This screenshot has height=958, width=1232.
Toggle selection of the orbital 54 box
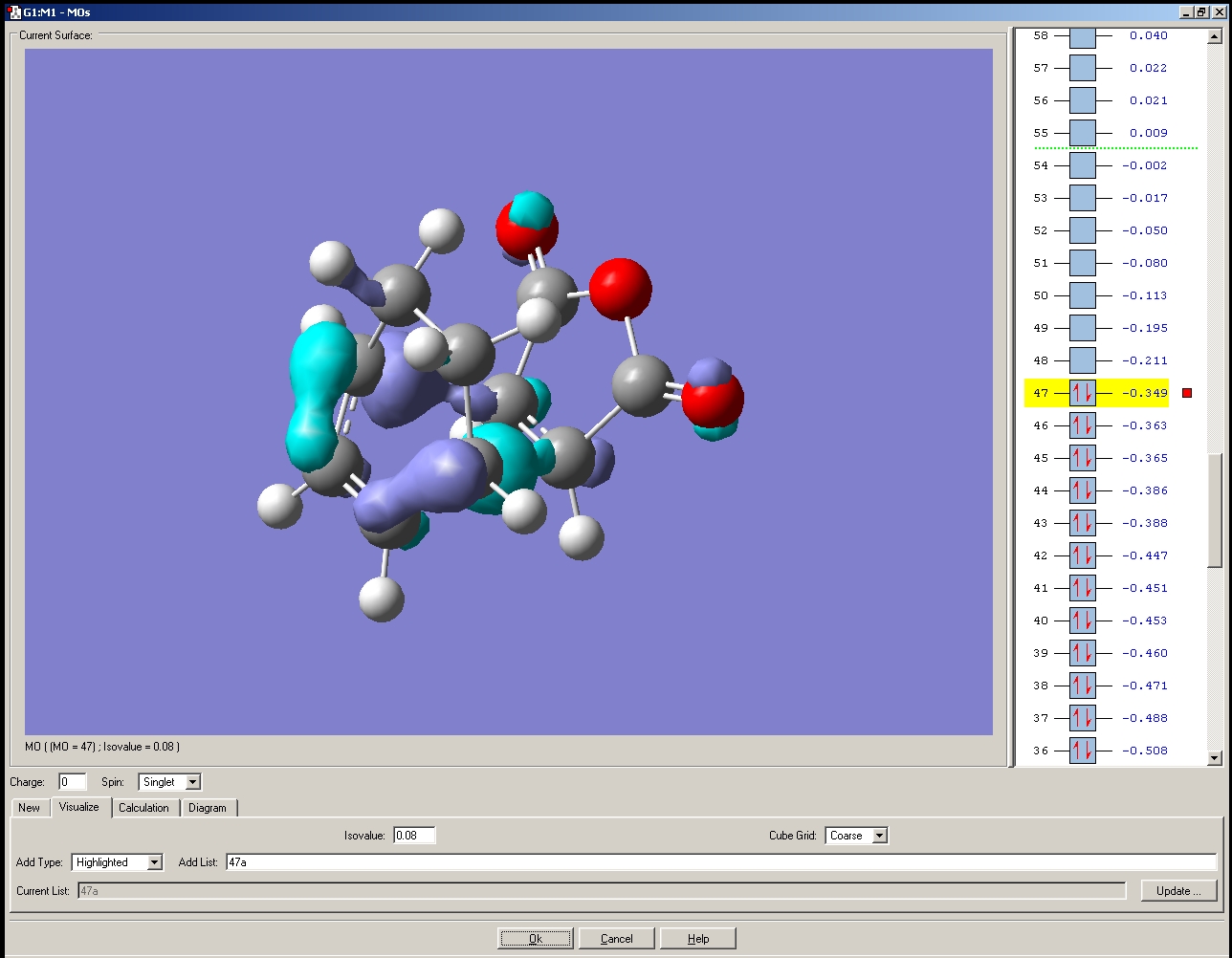1082,165
